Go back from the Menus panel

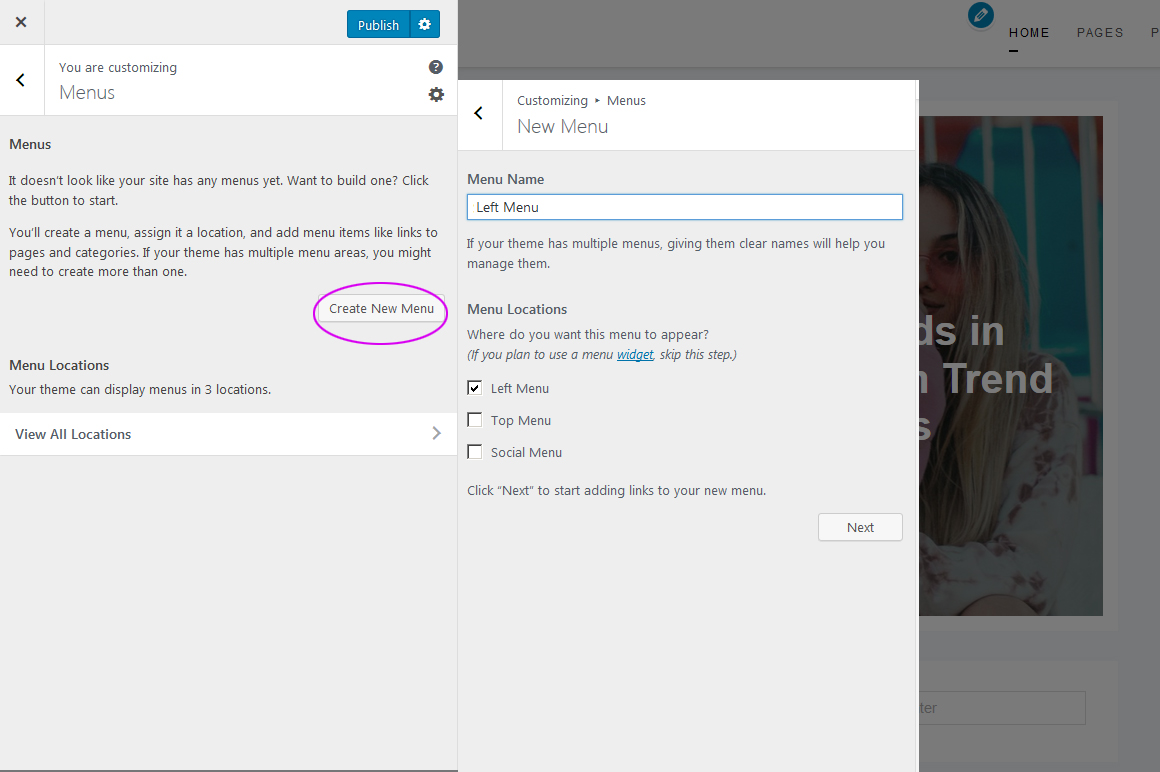click(21, 80)
